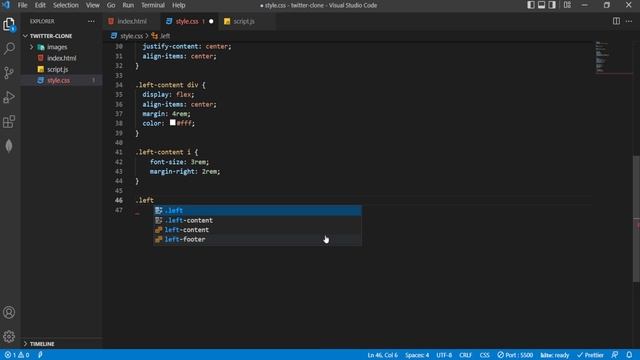Click line number 34 in gutter
640x360 pixels.
click(119, 85)
